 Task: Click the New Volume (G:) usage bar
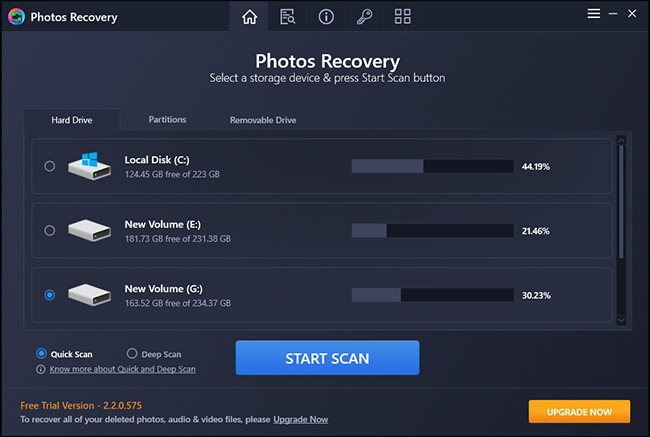click(x=430, y=295)
